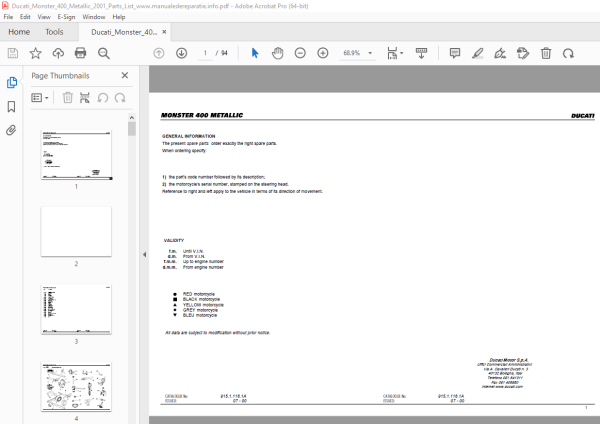Print the document with printer icon

pos(80,53)
